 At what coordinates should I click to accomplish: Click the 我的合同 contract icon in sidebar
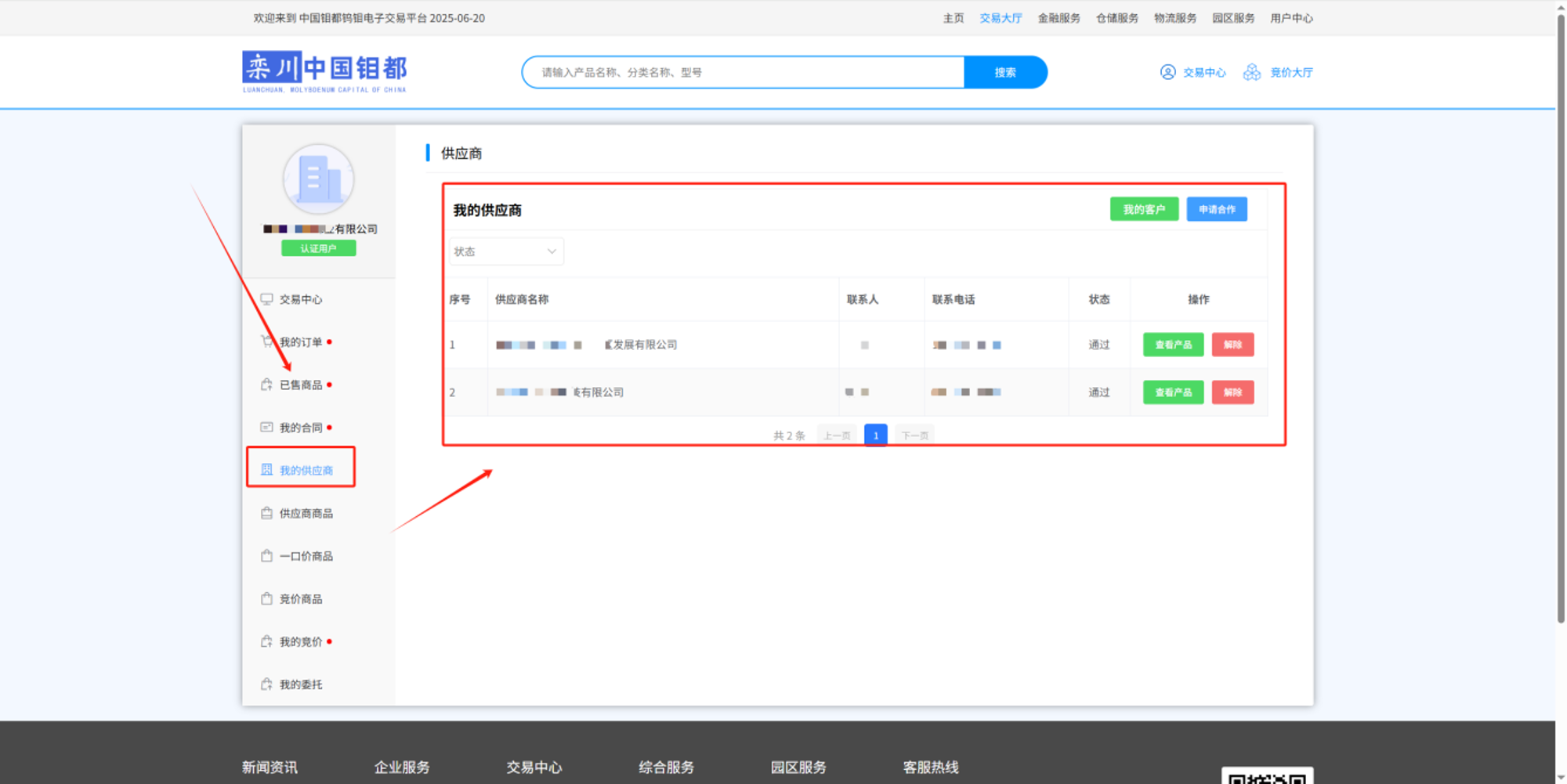266,427
